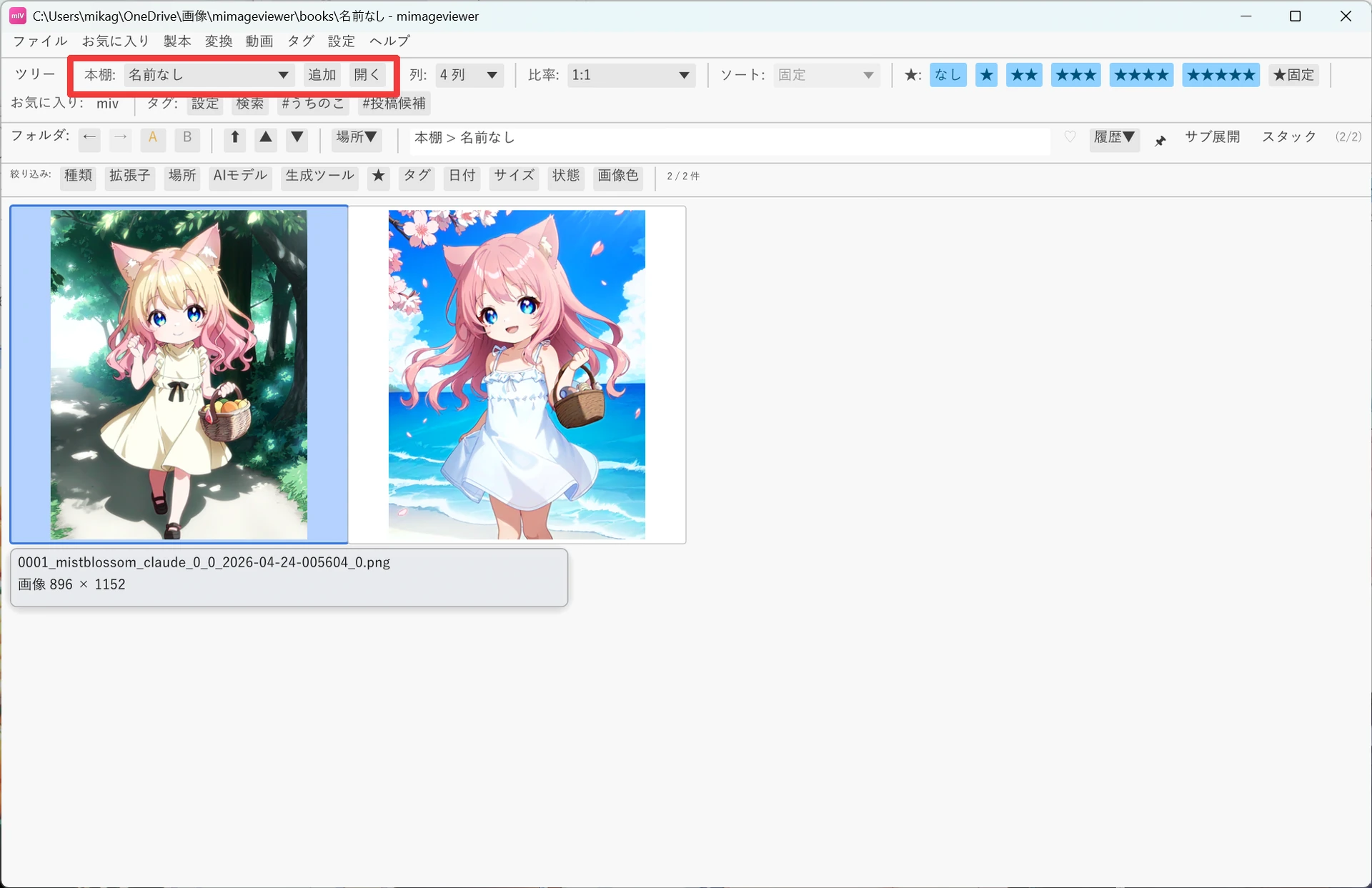Filter by star rating in refine row

coord(379,176)
